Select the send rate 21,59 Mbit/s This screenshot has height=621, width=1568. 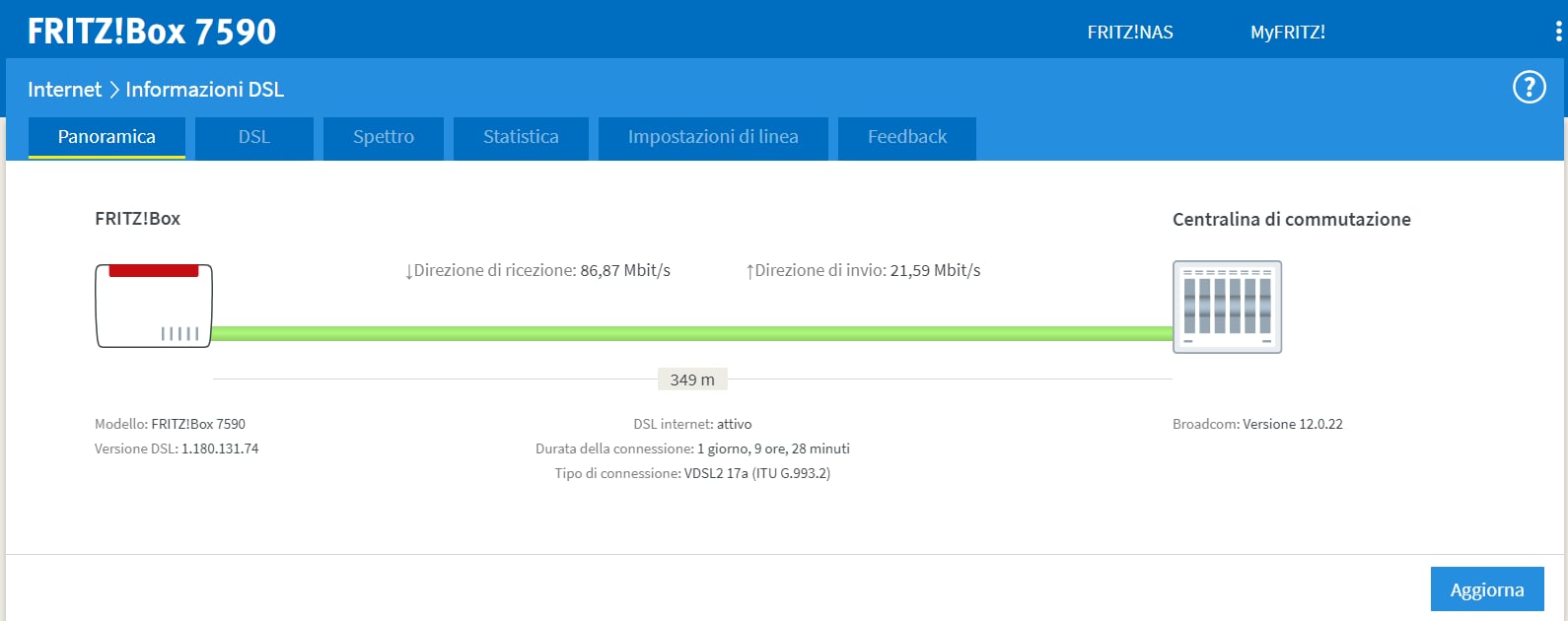(x=935, y=270)
